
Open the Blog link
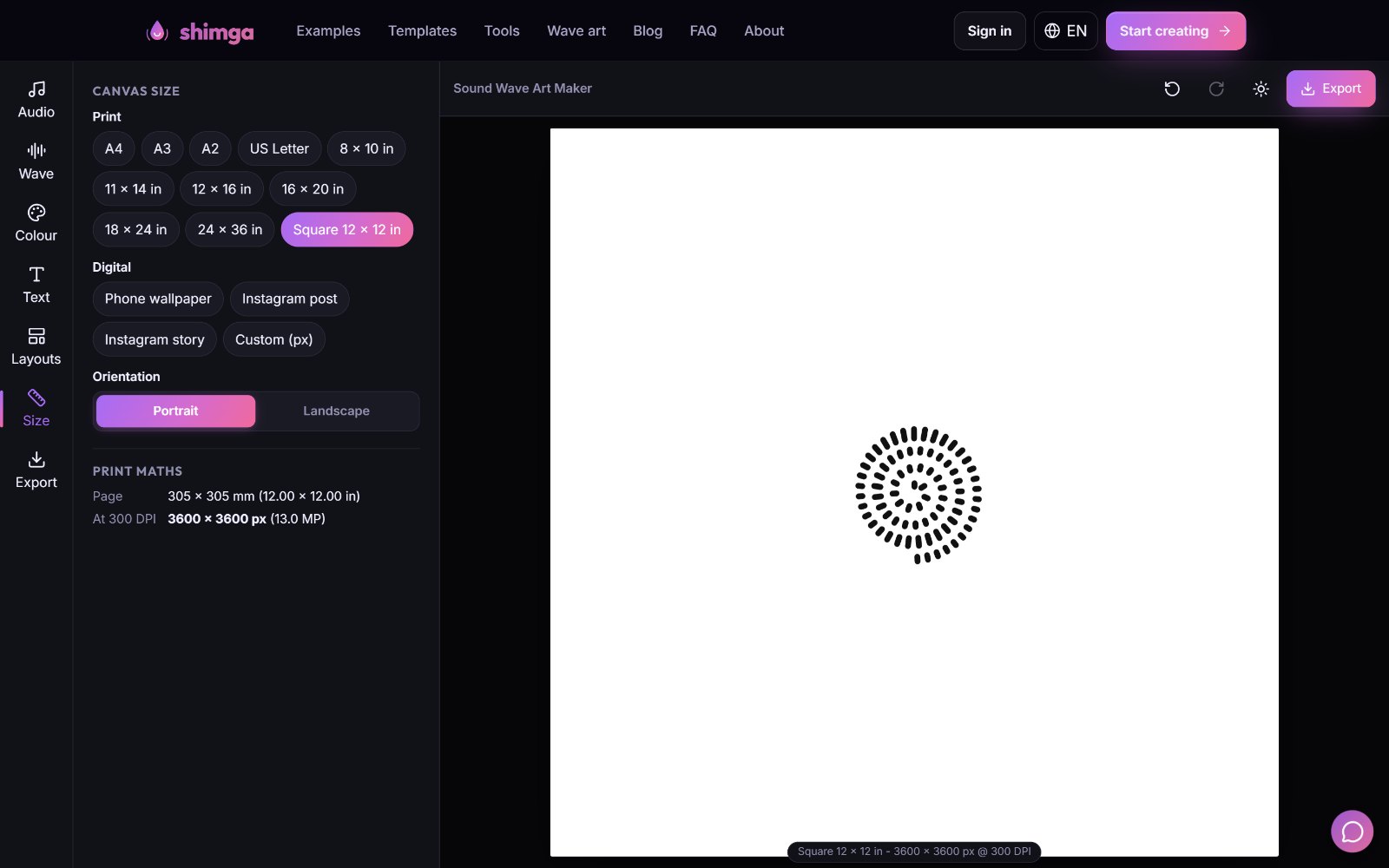648,31
